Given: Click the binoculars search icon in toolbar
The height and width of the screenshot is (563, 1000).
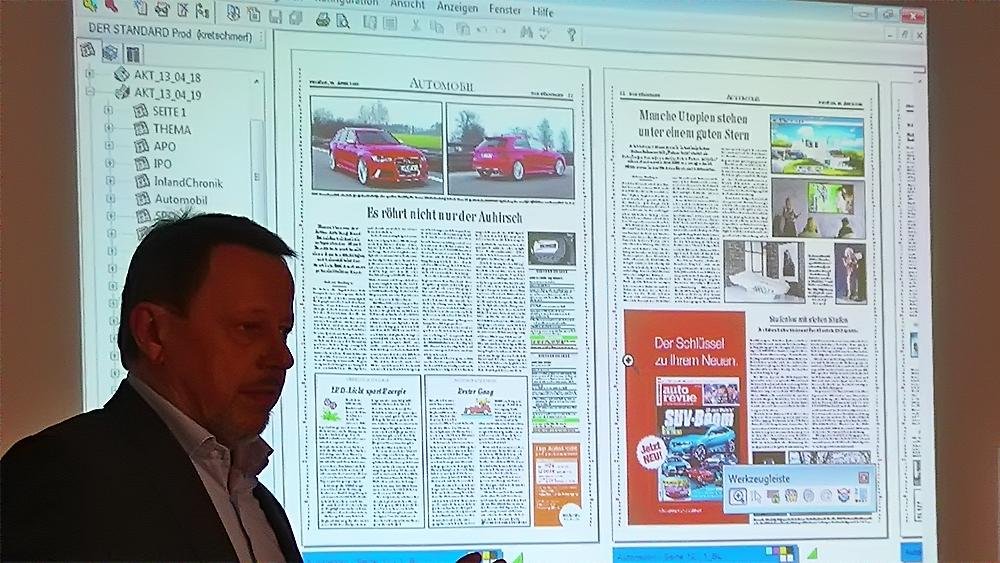Looking at the screenshot, I should point(525,31).
